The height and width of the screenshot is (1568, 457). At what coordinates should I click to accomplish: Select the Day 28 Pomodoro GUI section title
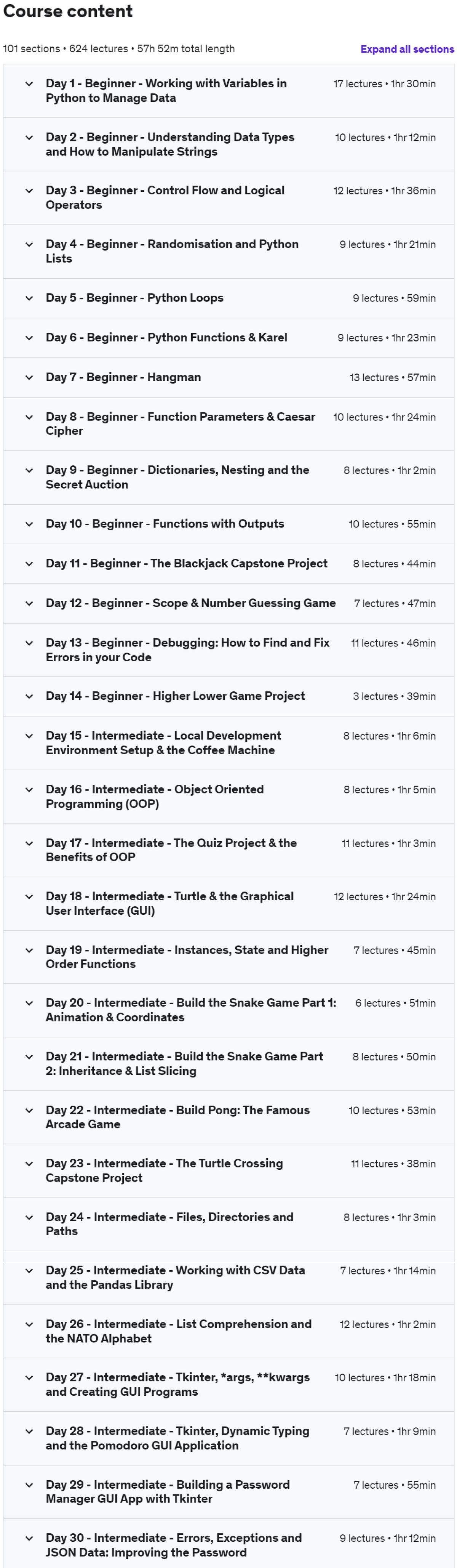[x=177, y=1438]
